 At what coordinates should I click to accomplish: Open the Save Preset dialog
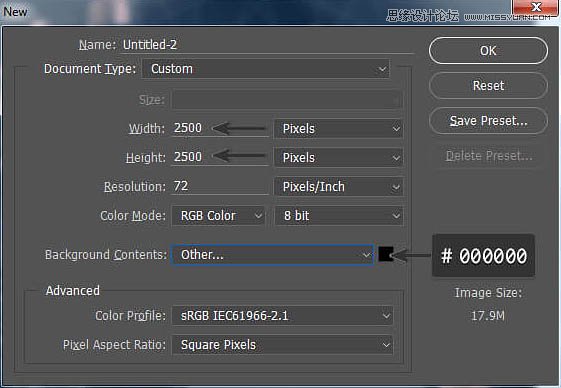tap(488, 121)
